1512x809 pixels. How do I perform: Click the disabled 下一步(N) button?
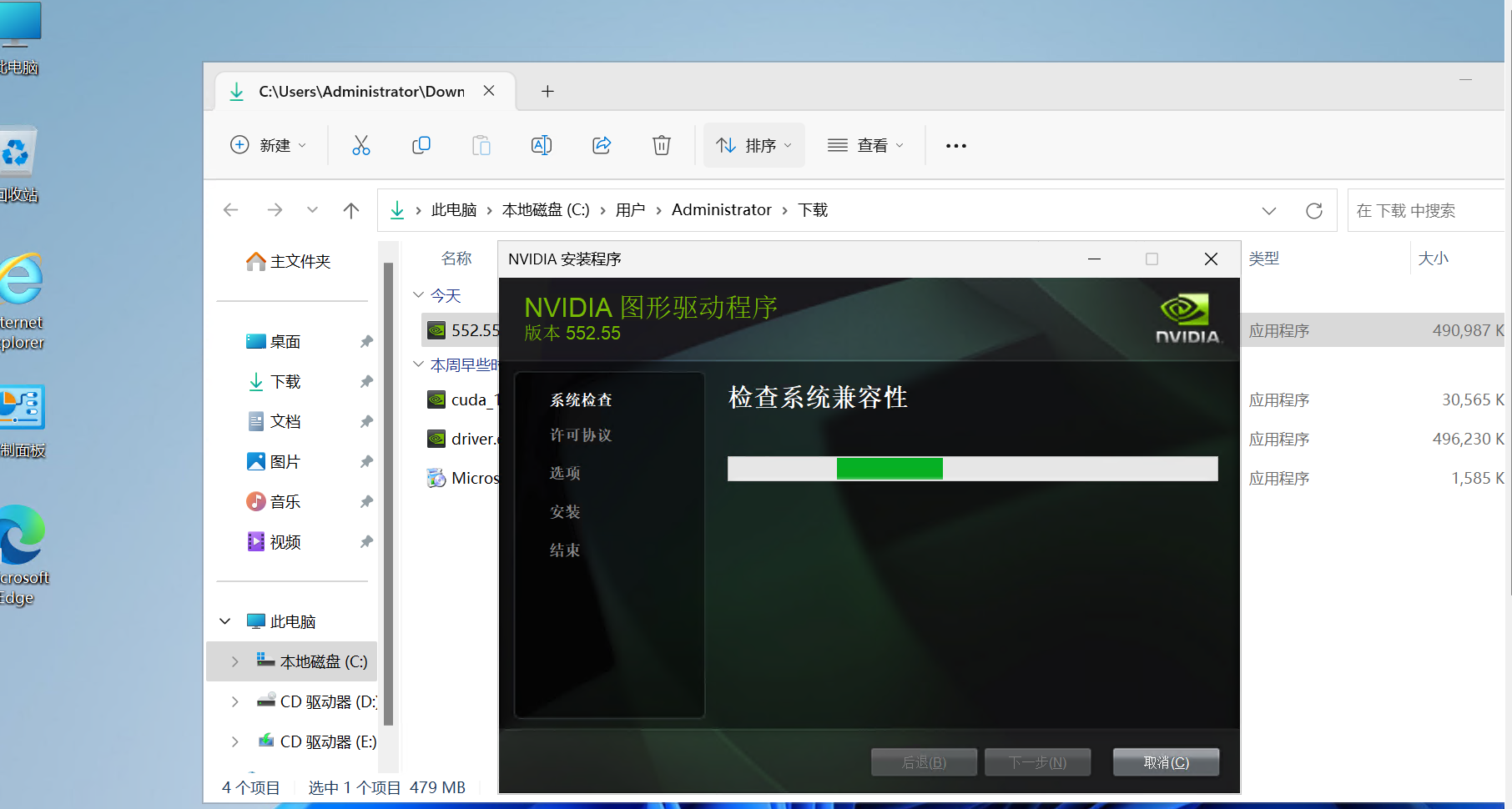click(x=1037, y=762)
